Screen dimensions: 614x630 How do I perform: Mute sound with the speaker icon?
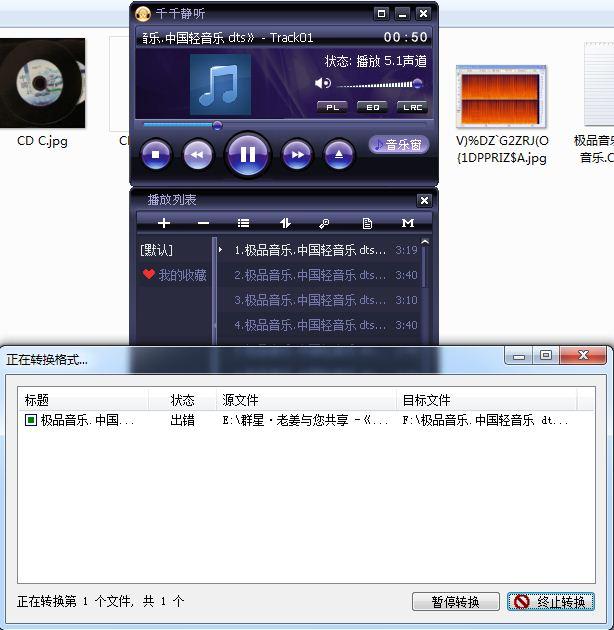point(323,84)
